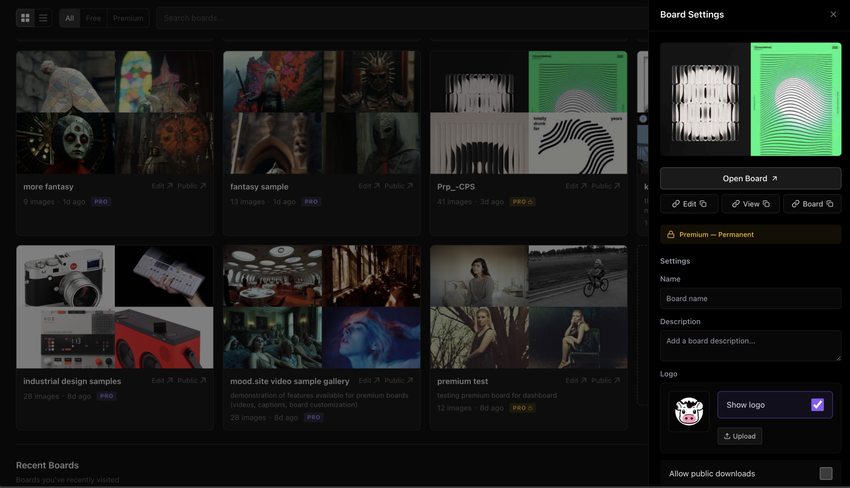Enable Allow public downloads checkbox
The height and width of the screenshot is (488, 850).
pos(825,473)
